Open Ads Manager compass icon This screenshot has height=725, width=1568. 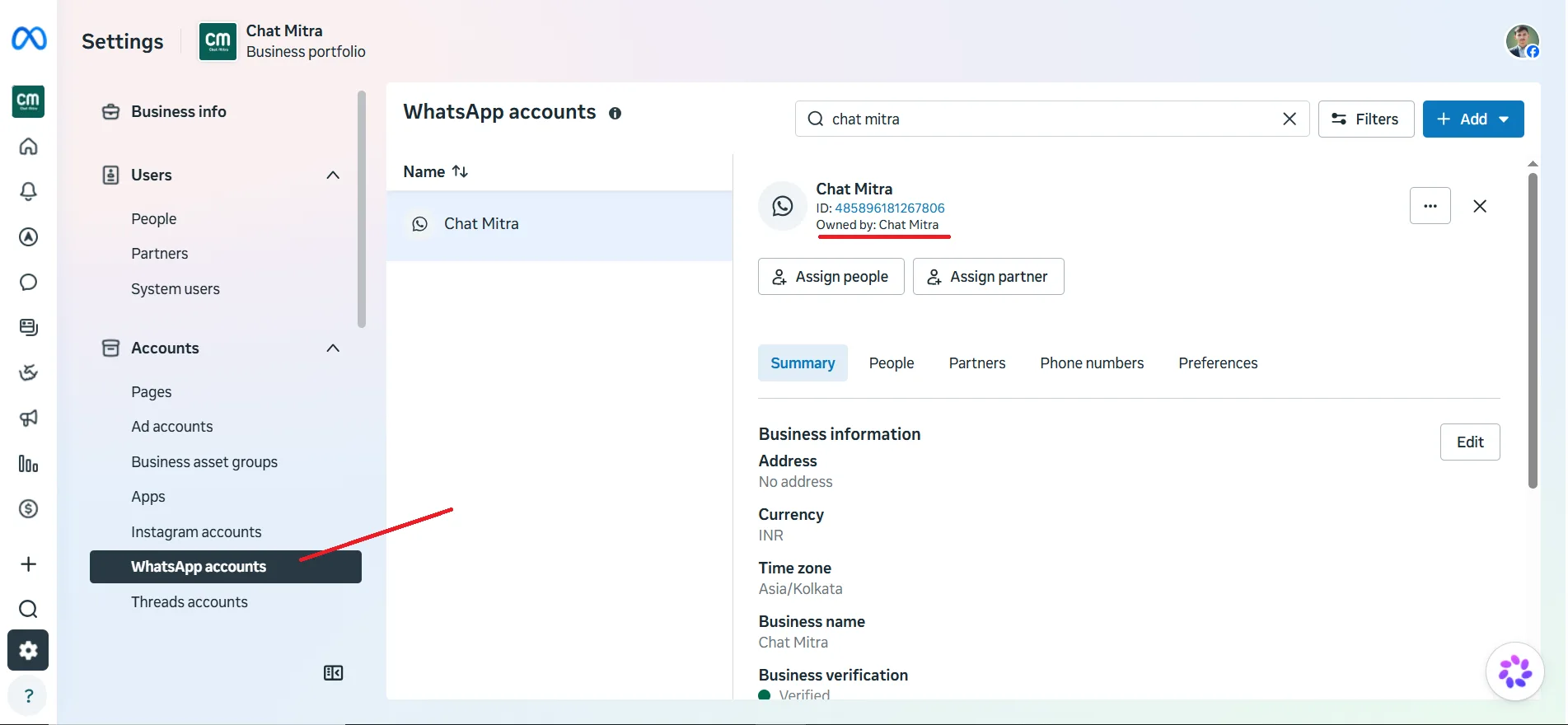[28, 236]
